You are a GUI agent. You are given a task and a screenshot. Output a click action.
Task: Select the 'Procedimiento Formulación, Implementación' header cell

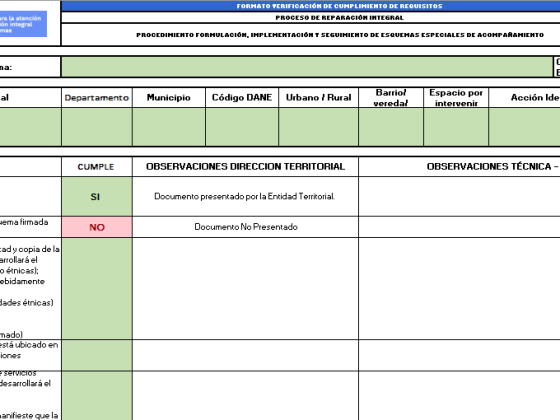[x=311, y=35]
